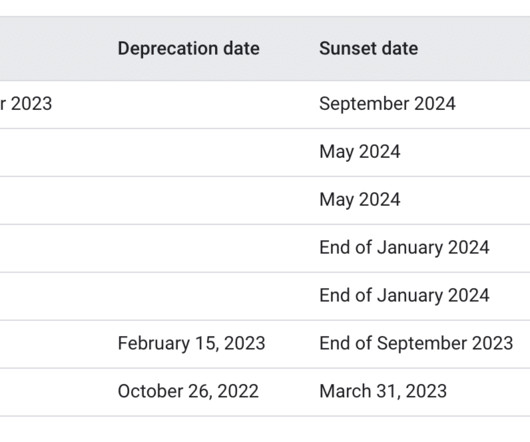
Task: Select the End of September 2023 cell
Action: tap(416, 344)
